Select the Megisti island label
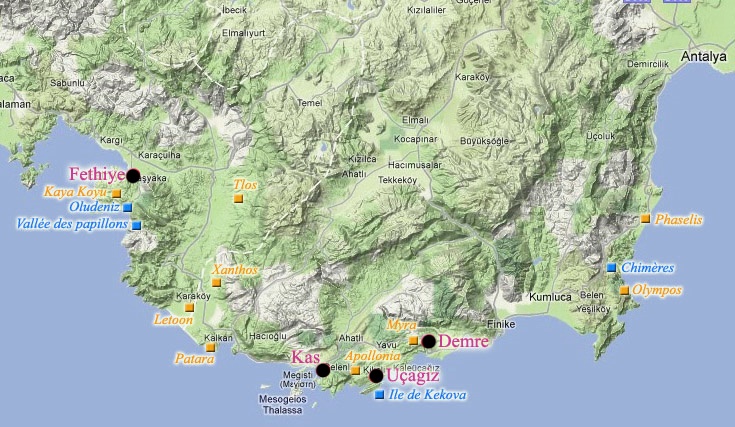This screenshot has width=735, height=427. [x=298, y=380]
